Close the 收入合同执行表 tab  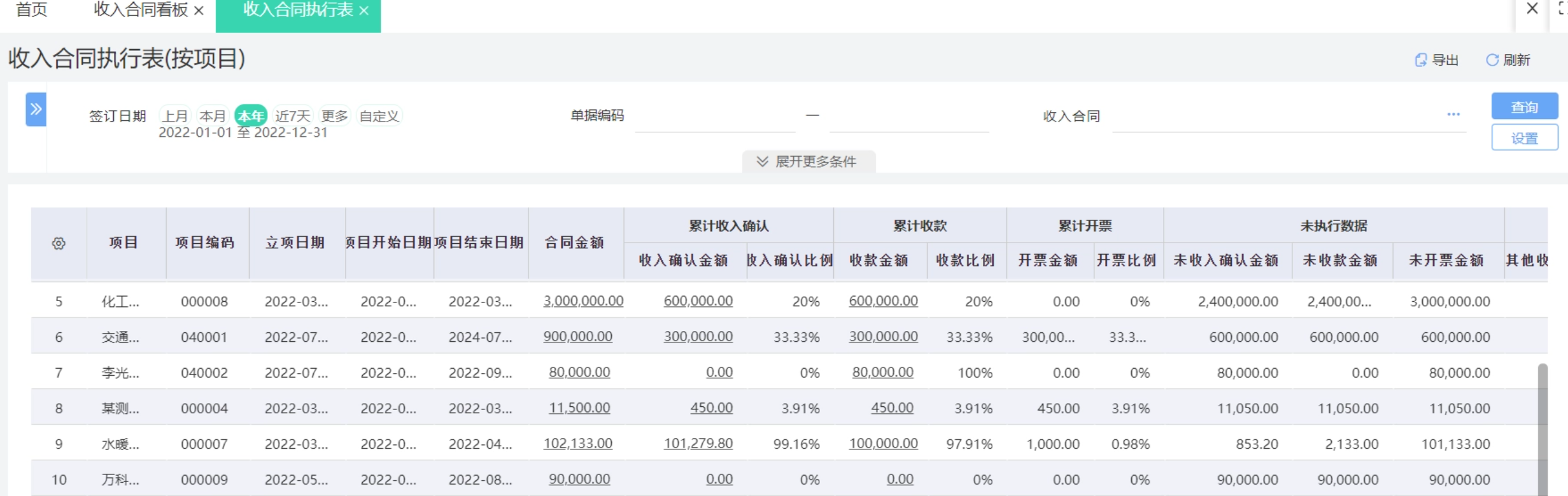click(x=364, y=11)
